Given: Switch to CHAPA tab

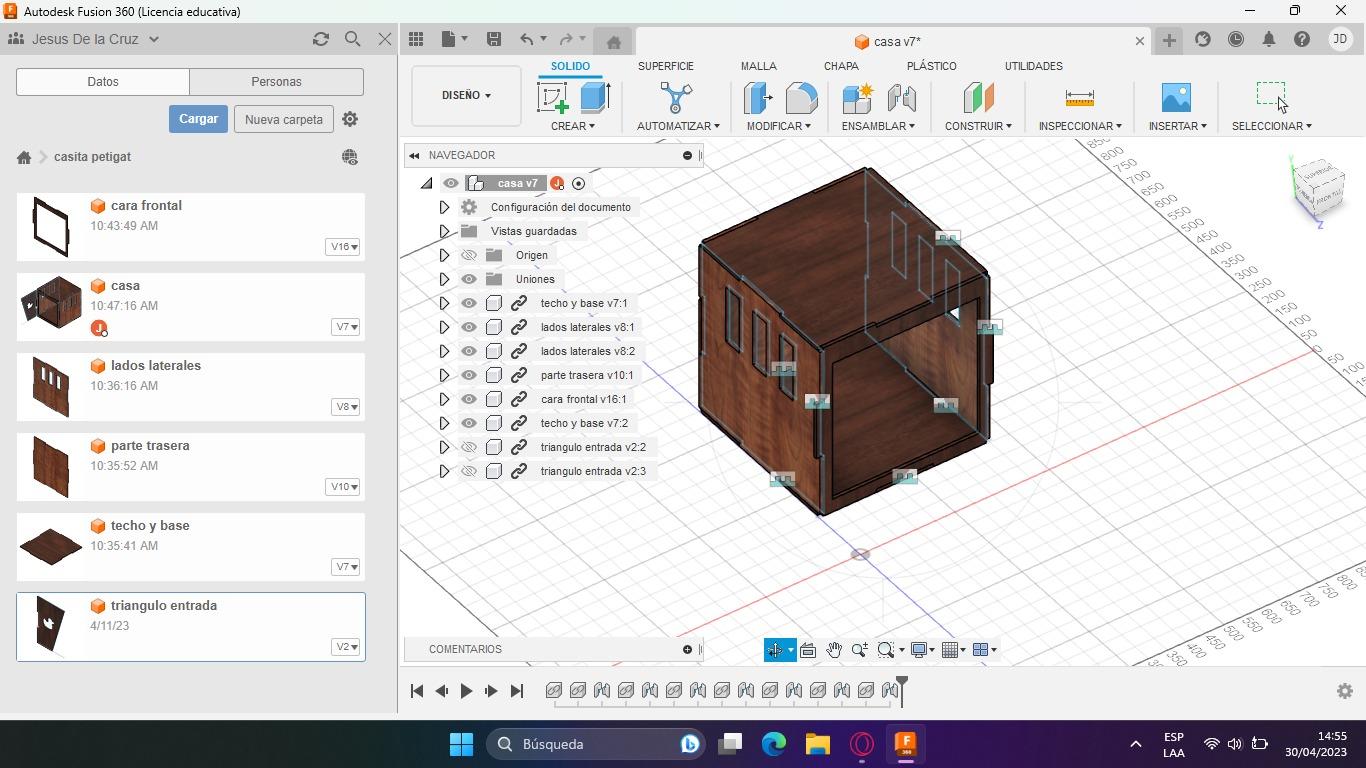Looking at the screenshot, I should point(841,66).
